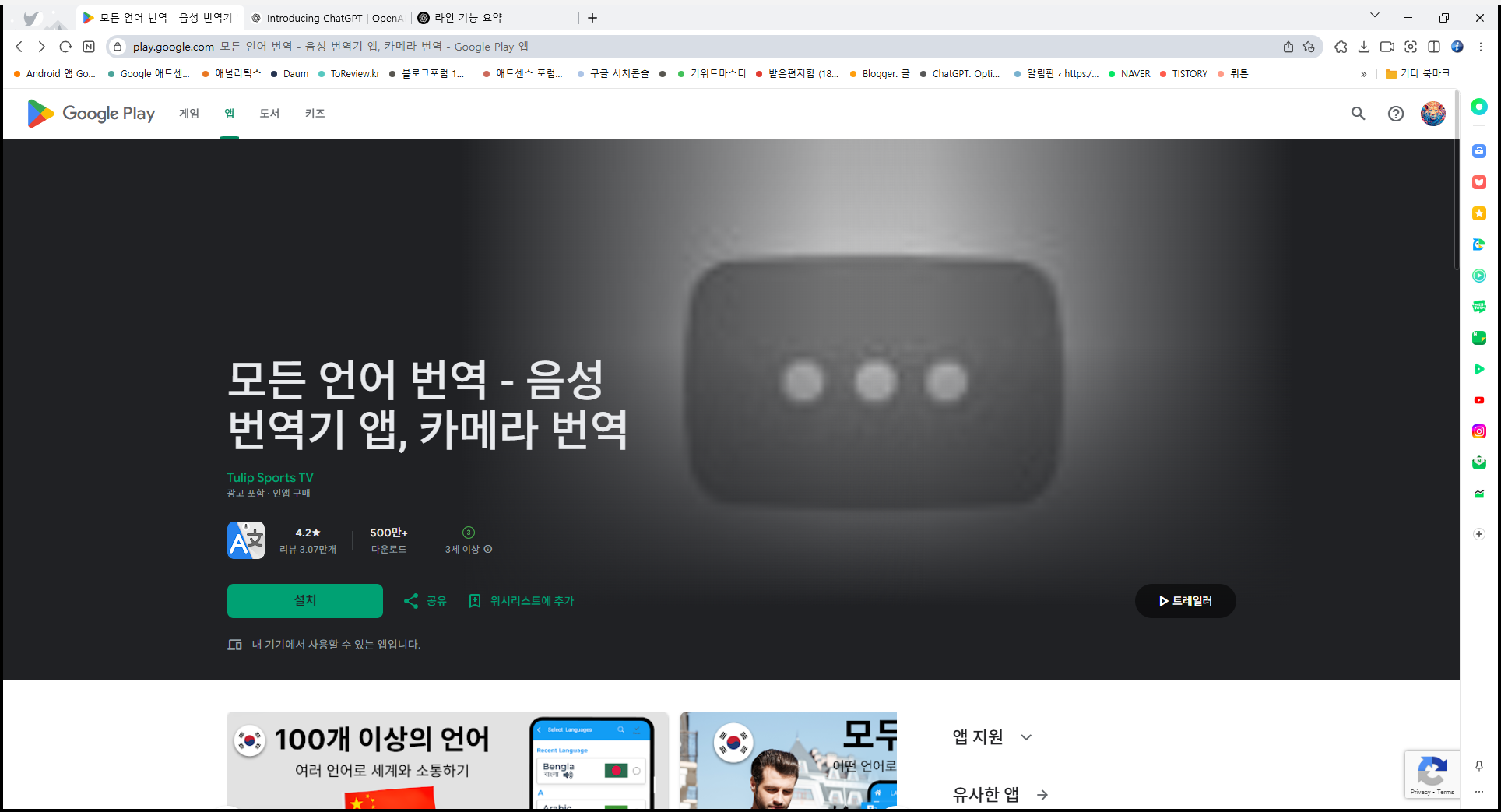This screenshot has width=1501, height=812.
Task: Open Naver Webtoon in the sidebar
Action: coord(1478,306)
